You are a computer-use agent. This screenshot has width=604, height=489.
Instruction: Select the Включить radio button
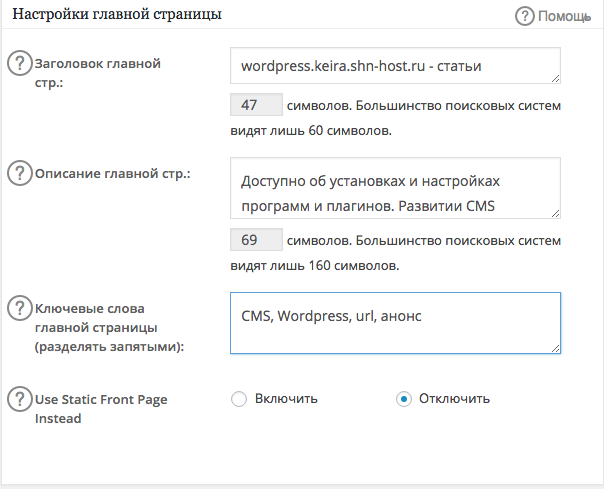click(239, 399)
